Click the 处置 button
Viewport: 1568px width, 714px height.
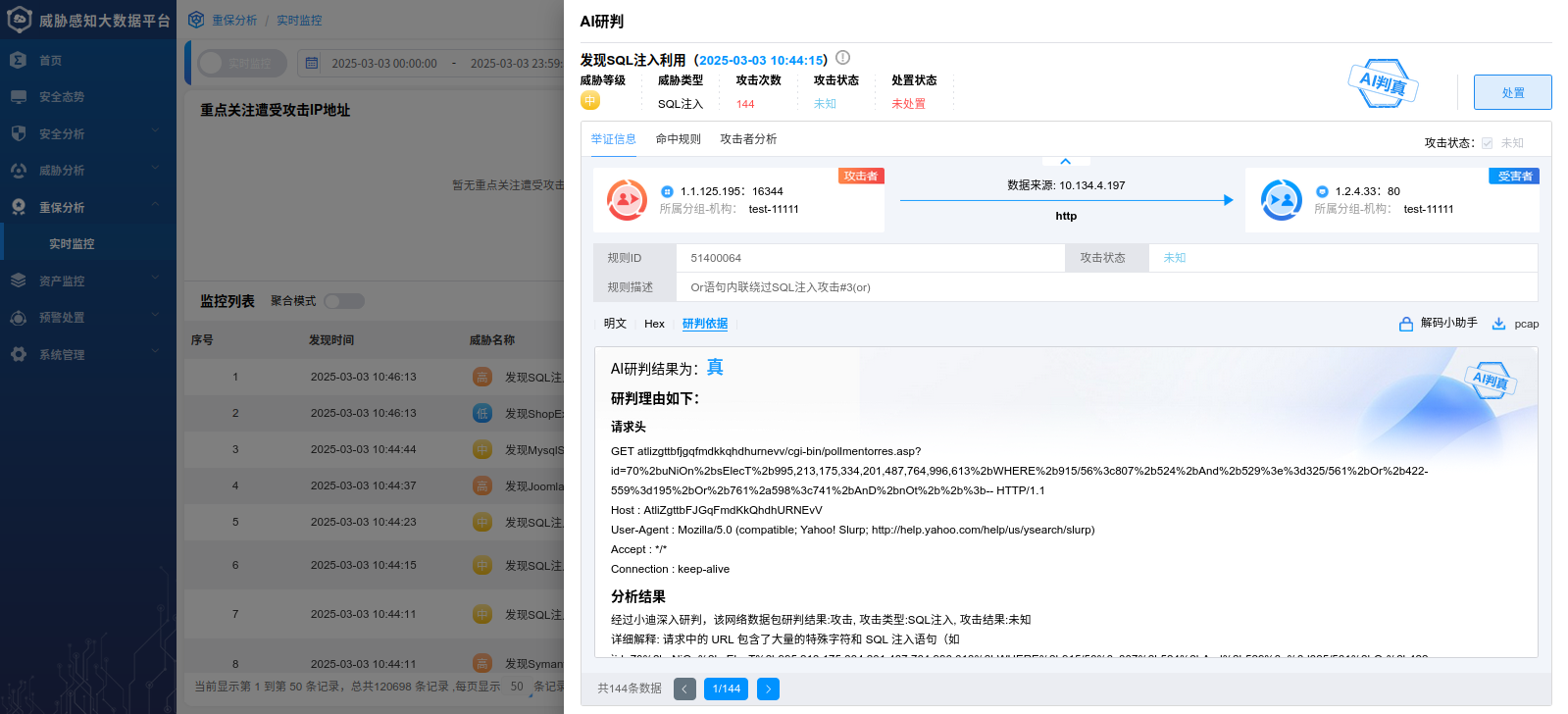point(1512,92)
